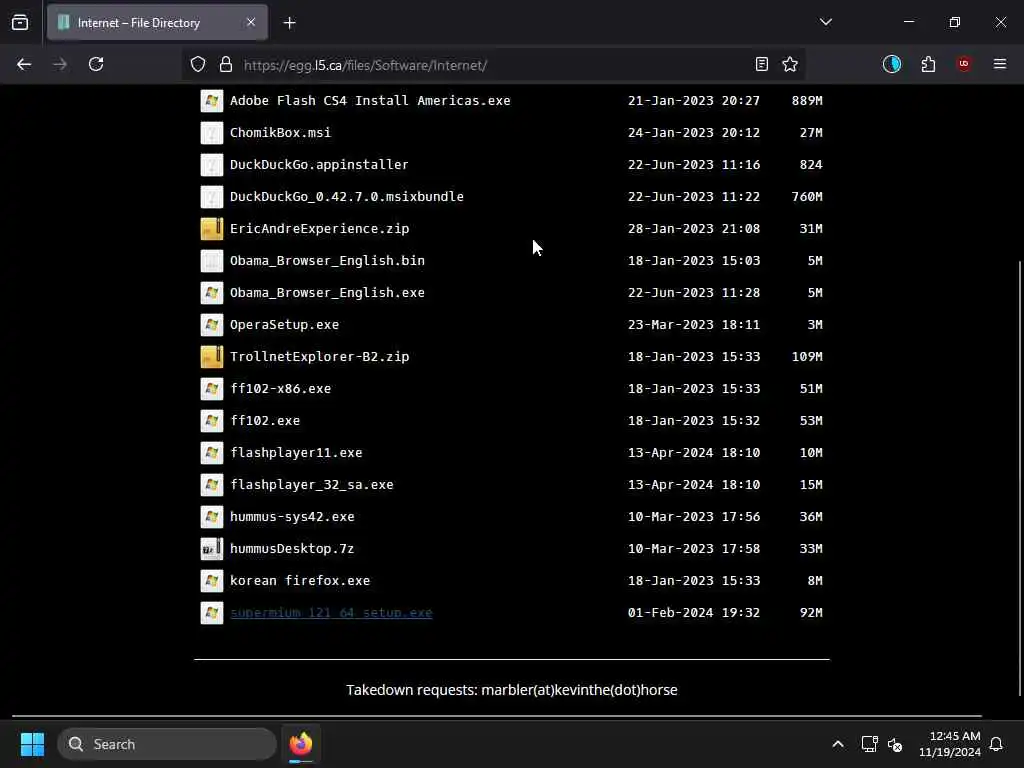Screen dimensions: 1024x768
Task: Click the page vertical scrollbar
Action: pyautogui.click(x=1020, y=478)
